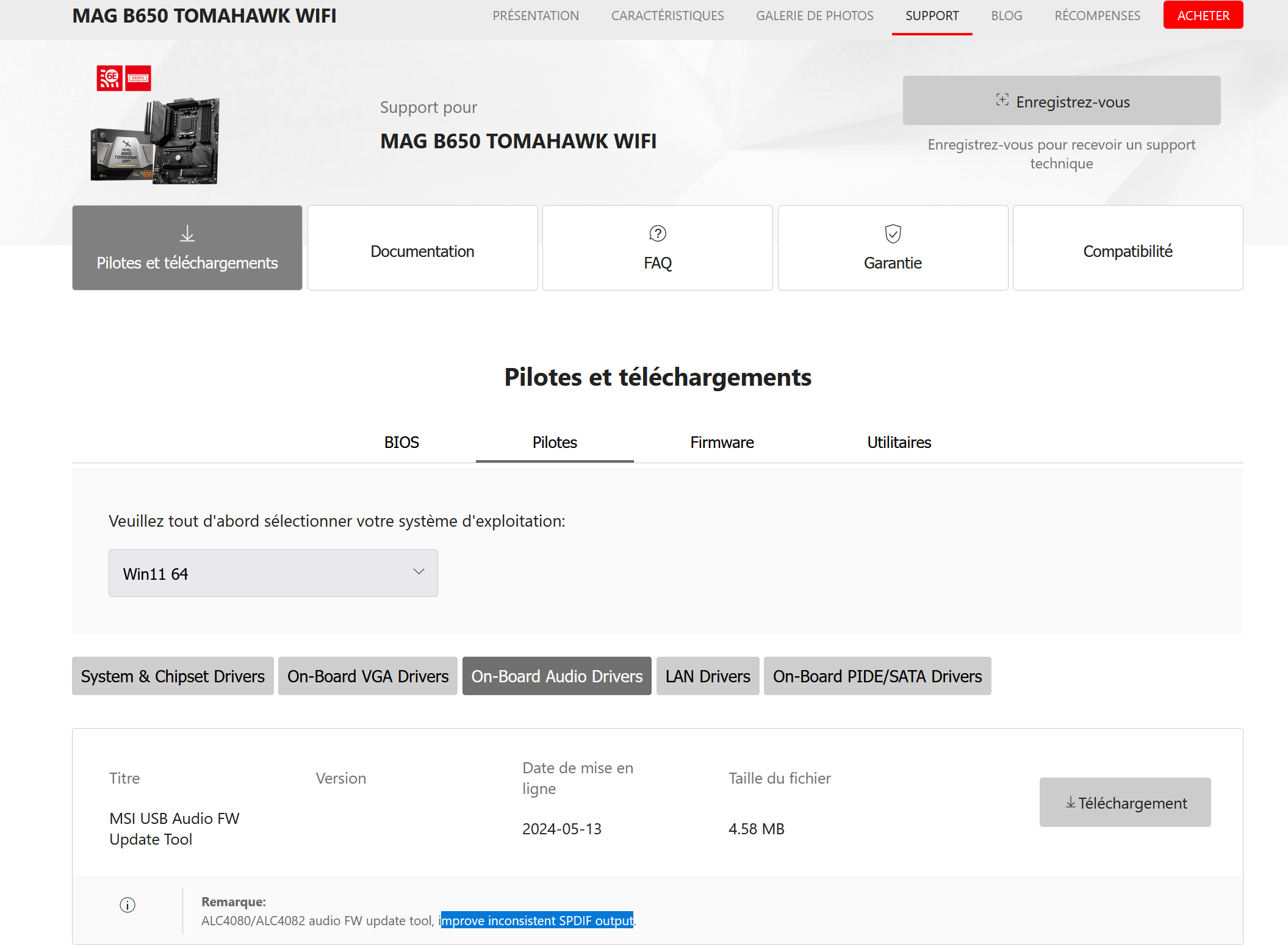Viewport: 1288px width, 949px height.
Task: Switch to the BIOS tab
Action: pyautogui.click(x=401, y=442)
